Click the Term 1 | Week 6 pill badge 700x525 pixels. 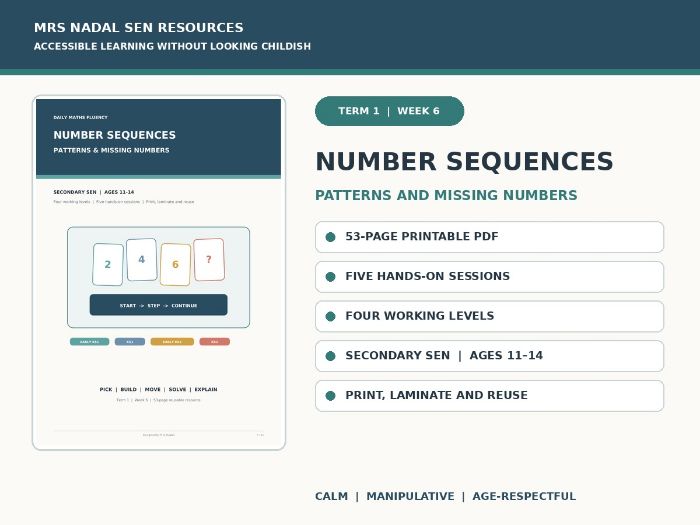click(389, 111)
